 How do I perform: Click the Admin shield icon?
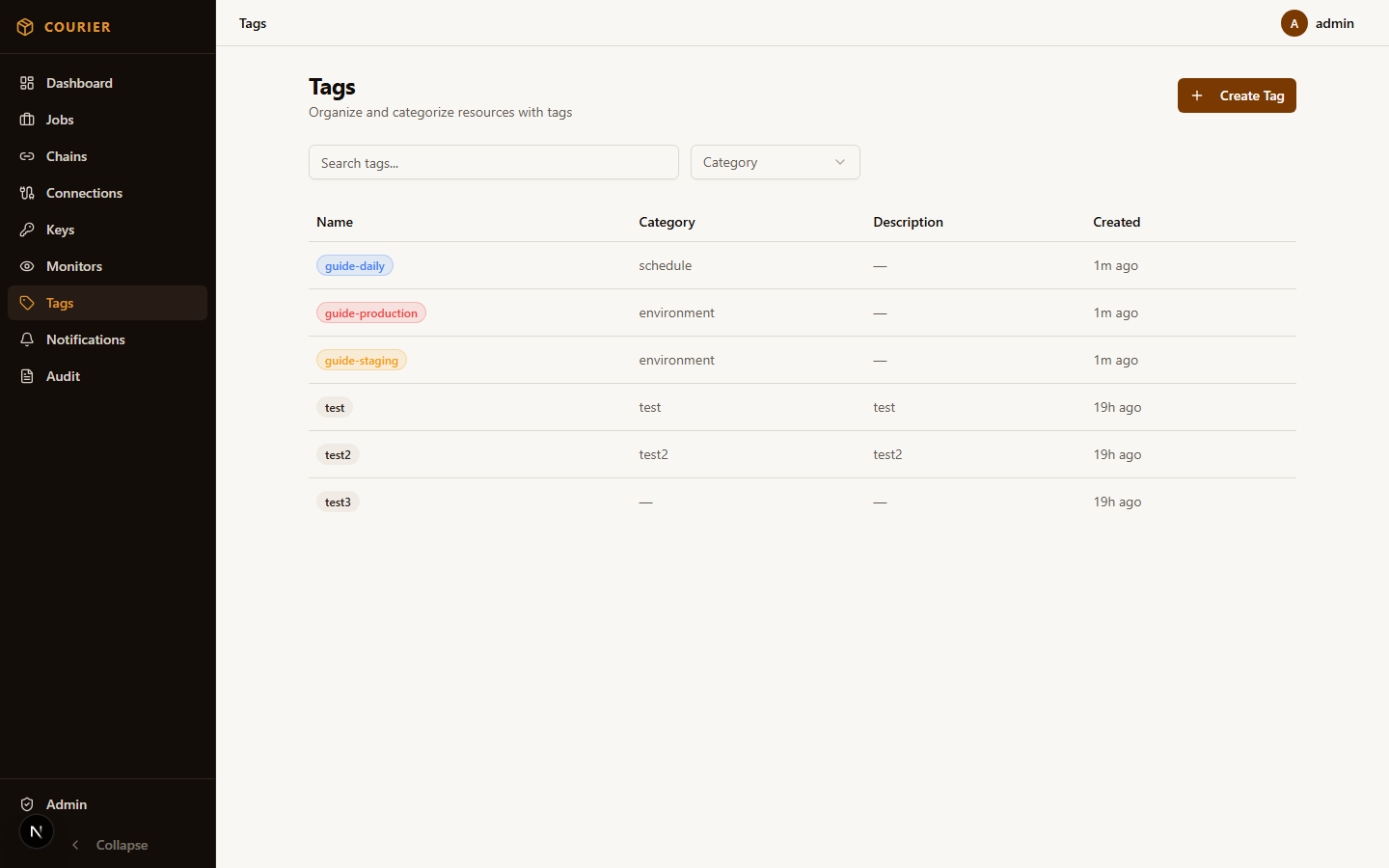coord(26,803)
